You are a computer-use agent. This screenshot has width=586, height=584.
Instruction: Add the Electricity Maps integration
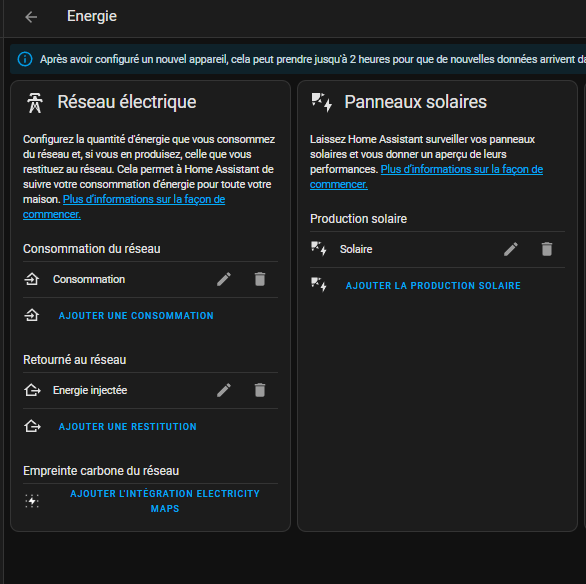click(165, 501)
